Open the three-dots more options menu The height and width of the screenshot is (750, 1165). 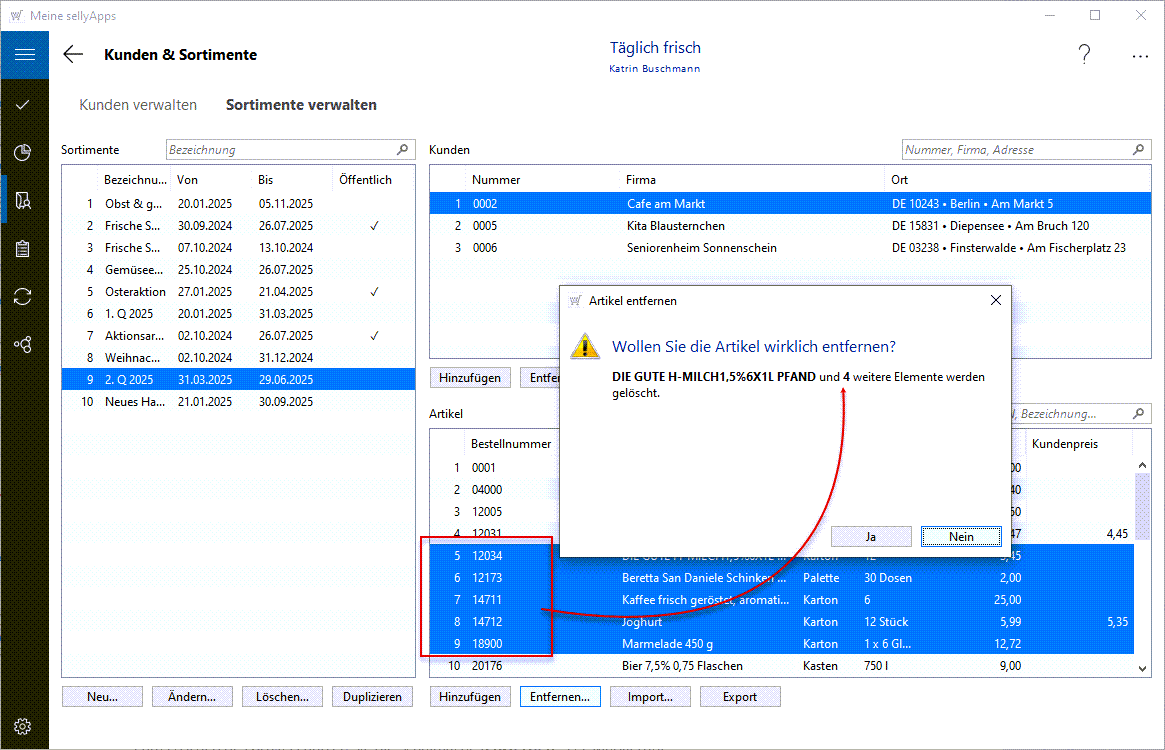pos(1140,56)
